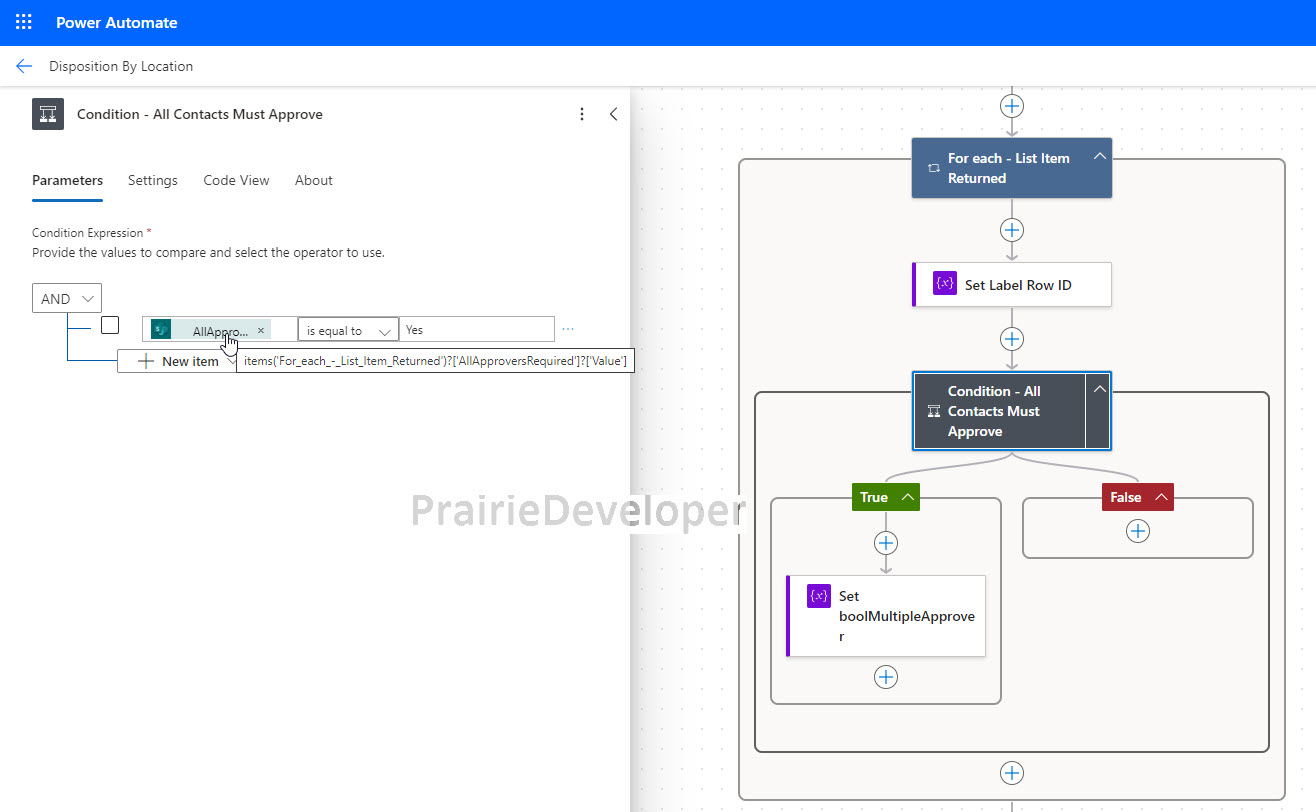Image resolution: width=1316 pixels, height=812 pixels.
Task: Select the Set boolMultipleApprover action
Action: point(886,616)
